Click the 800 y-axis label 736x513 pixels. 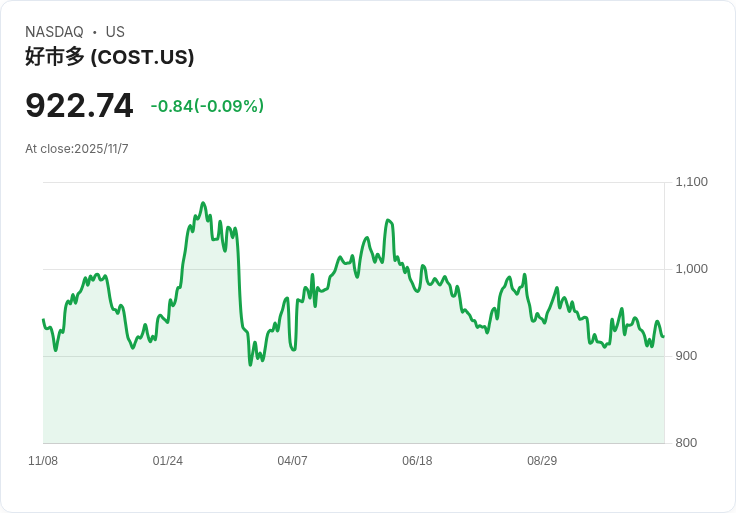pos(686,443)
